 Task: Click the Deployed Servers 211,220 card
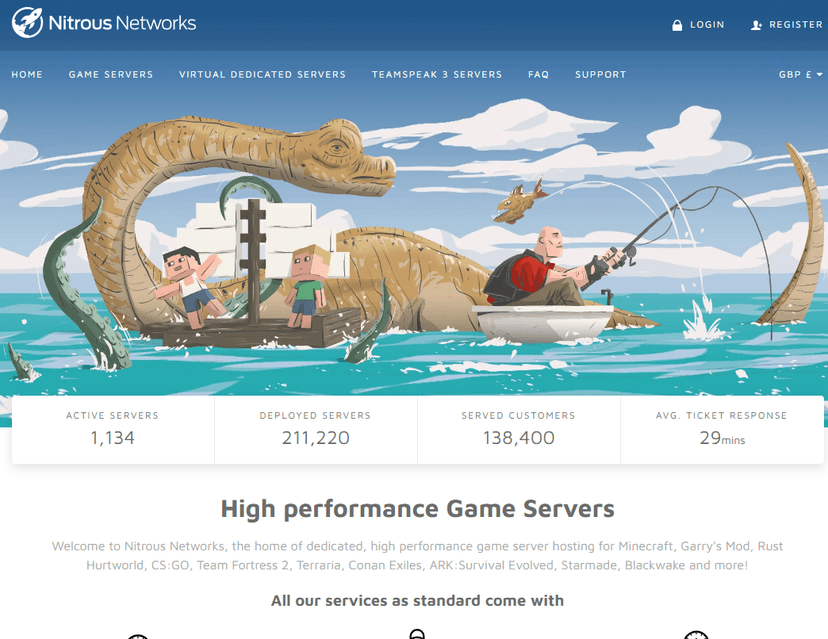coord(315,429)
